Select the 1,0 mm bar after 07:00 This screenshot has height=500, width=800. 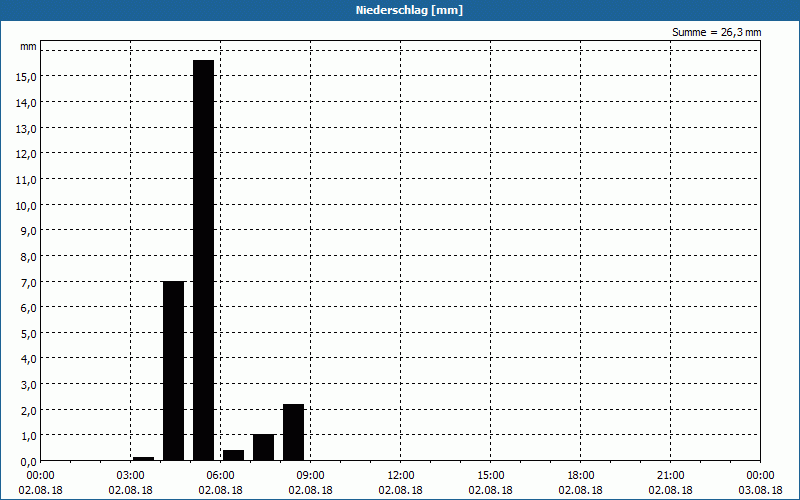263,447
